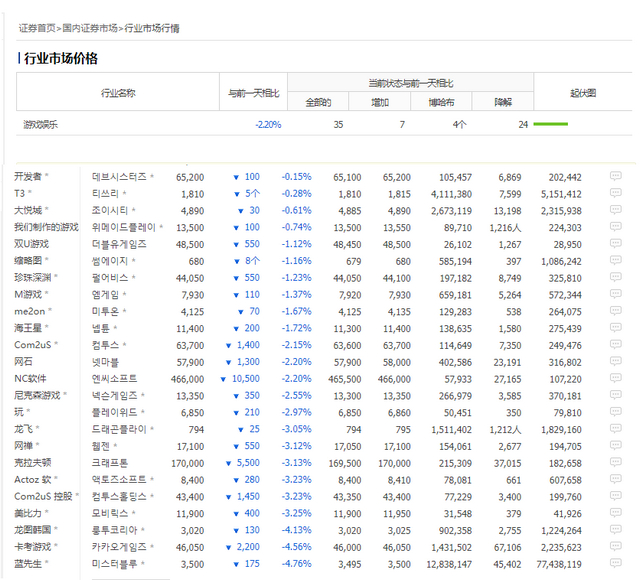
Task: Select the 起伏图 column header
Action: point(583,93)
